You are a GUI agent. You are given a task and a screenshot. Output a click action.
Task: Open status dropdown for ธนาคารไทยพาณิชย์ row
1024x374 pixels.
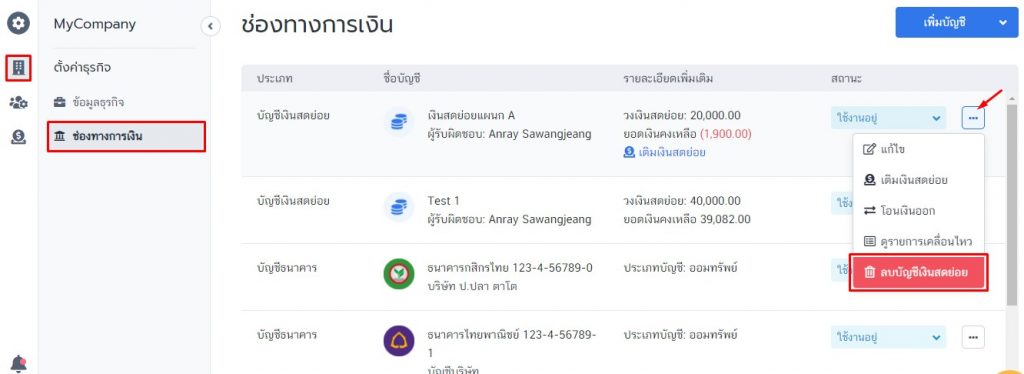tap(889, 337)
